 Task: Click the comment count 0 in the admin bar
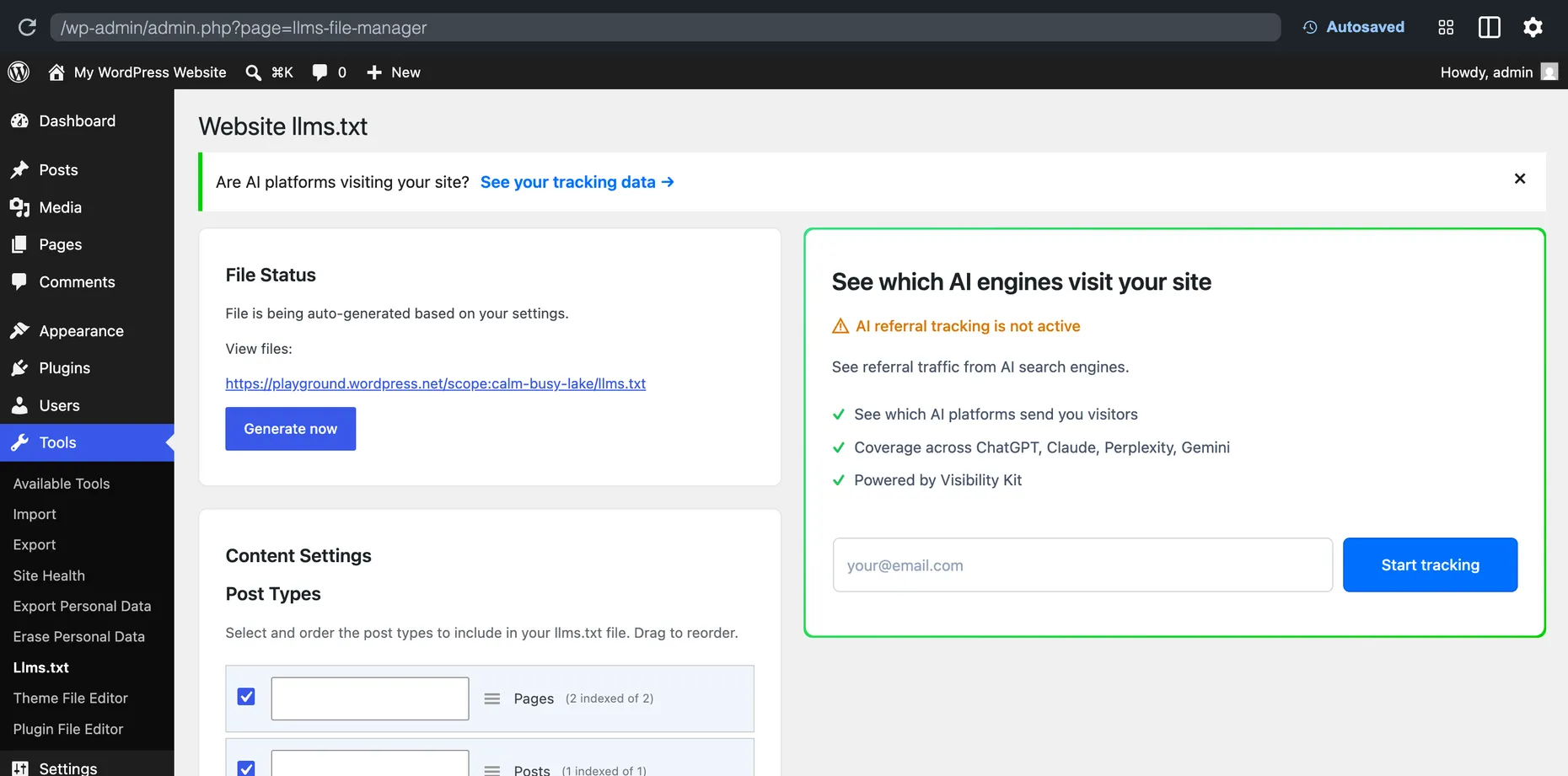(x=341, y=72)
